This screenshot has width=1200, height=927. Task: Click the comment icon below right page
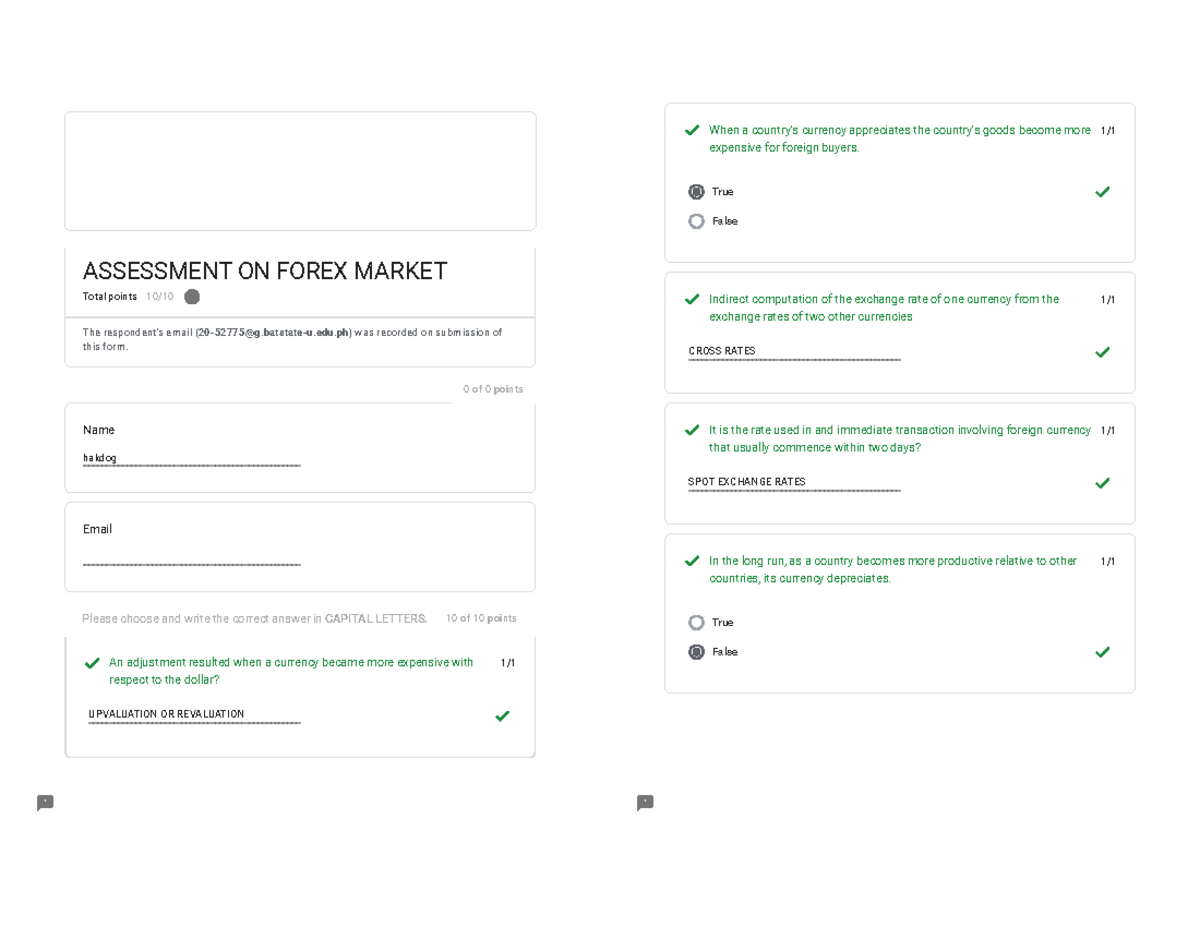pyautogui.click(x=645, y=803)
